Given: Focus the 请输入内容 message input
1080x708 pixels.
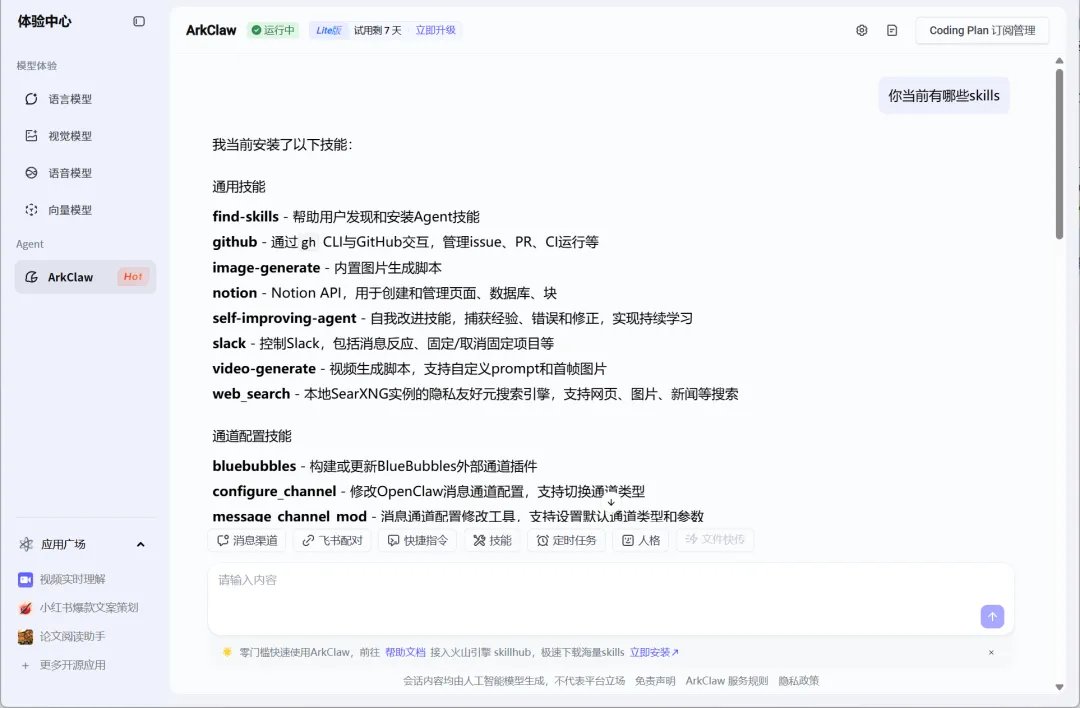Looking at the screenshot, I should coord(610,598).
